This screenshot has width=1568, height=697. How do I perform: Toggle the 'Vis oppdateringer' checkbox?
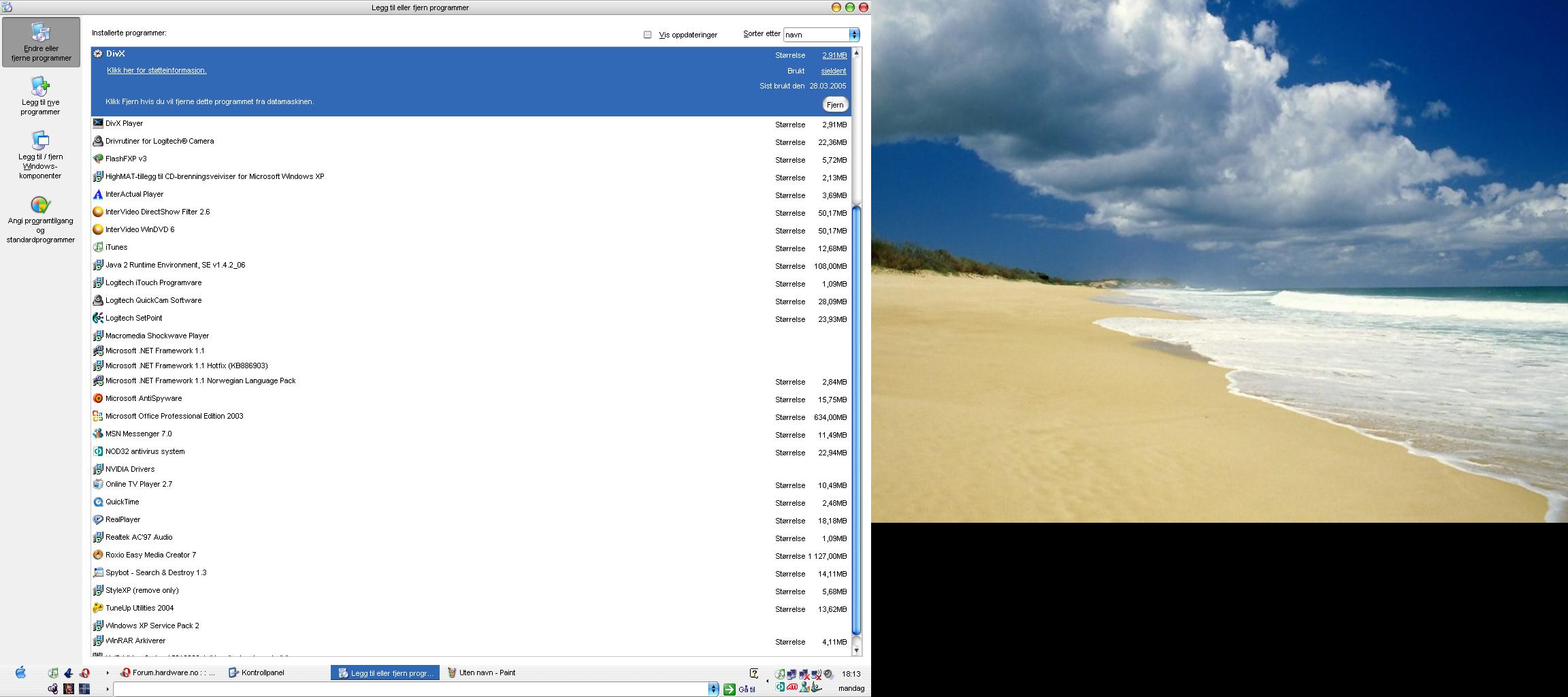coord(647,35)
